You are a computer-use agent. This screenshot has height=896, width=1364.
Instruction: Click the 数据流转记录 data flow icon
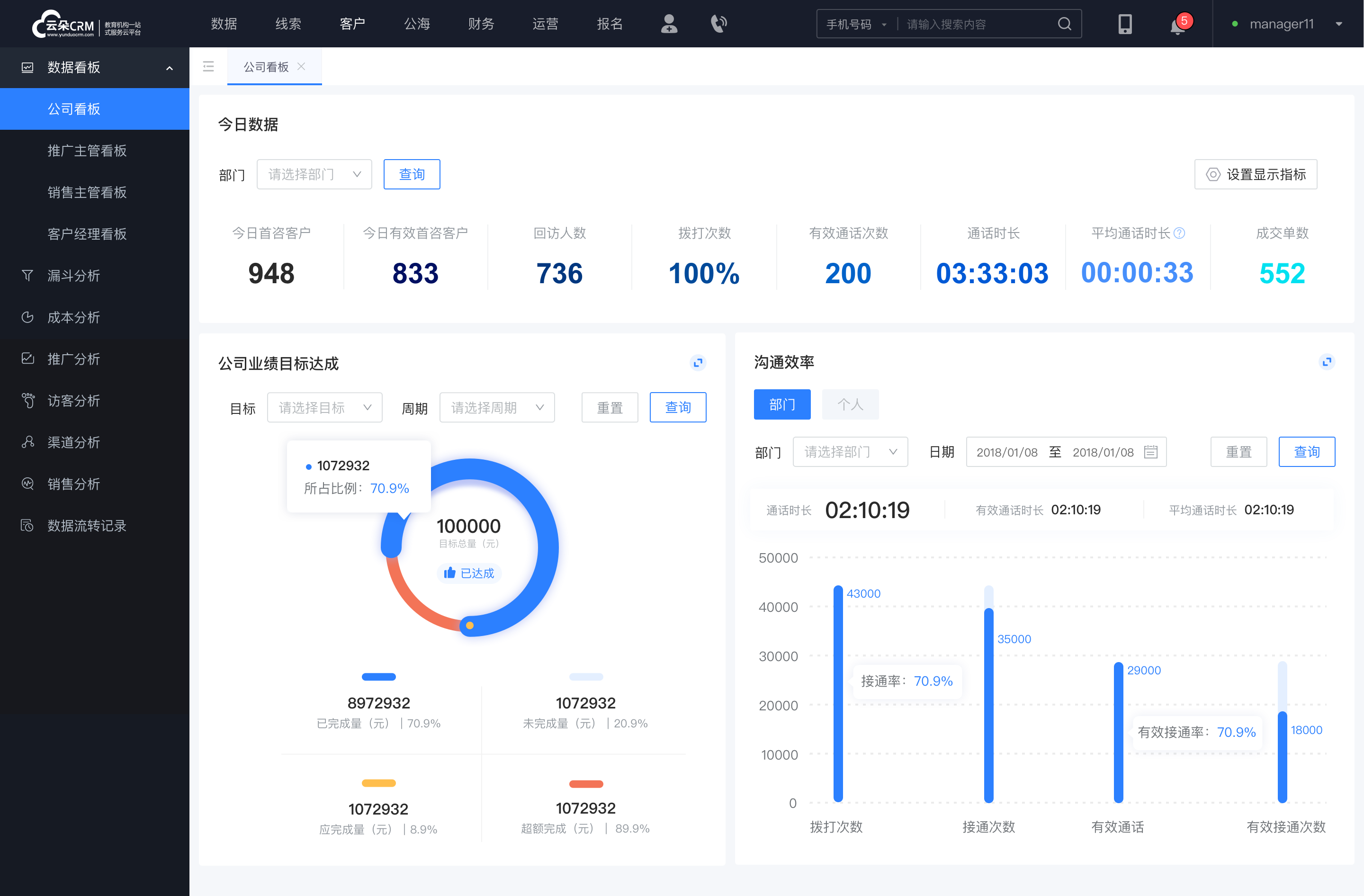tap(27, 524)
